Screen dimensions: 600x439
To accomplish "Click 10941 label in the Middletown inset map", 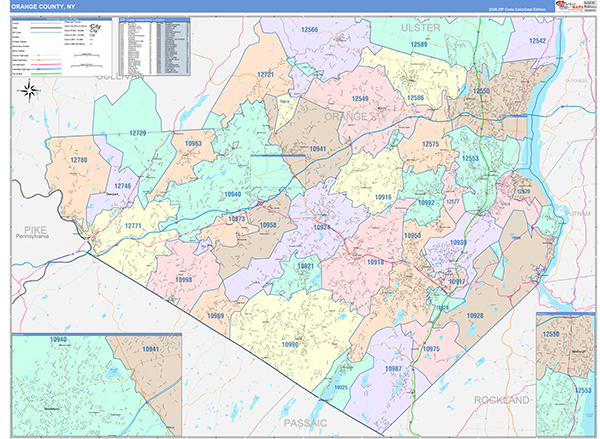I will (x=150, y=349).
